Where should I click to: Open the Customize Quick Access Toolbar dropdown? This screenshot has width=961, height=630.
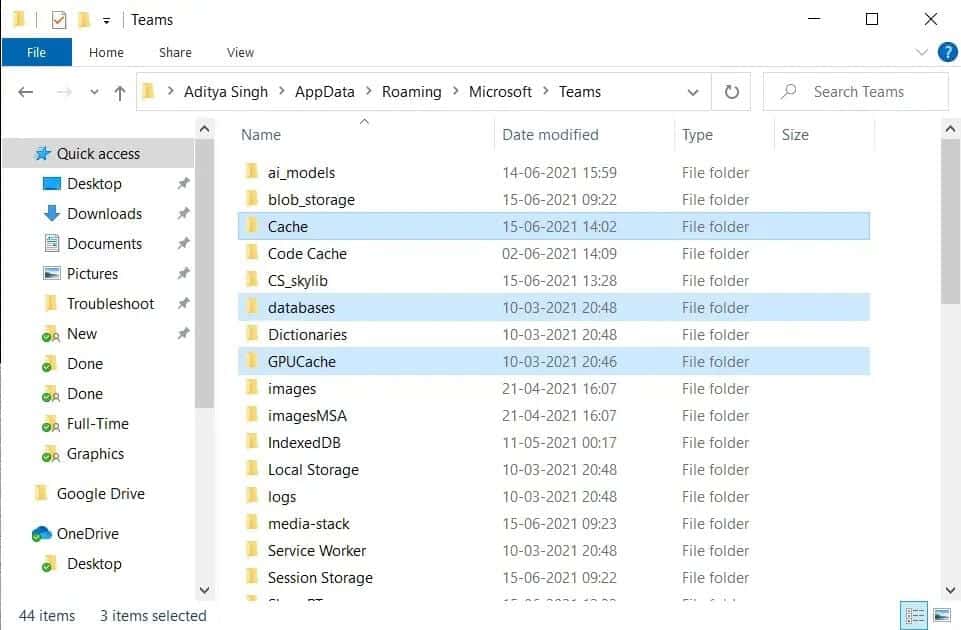point(106,21)
